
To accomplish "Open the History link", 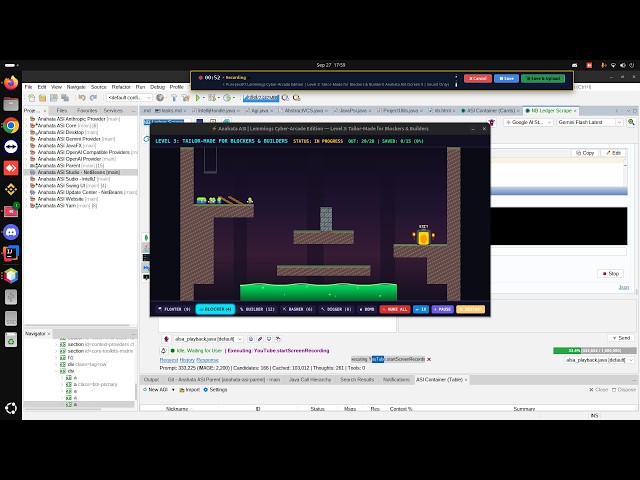I will tap(187, 360).
